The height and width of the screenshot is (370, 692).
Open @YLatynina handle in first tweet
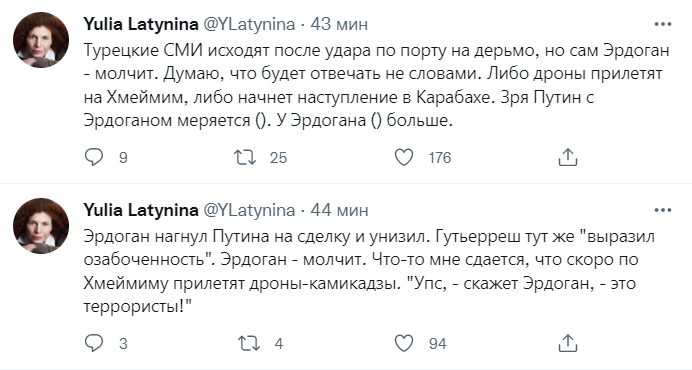(x=248, y=24)
